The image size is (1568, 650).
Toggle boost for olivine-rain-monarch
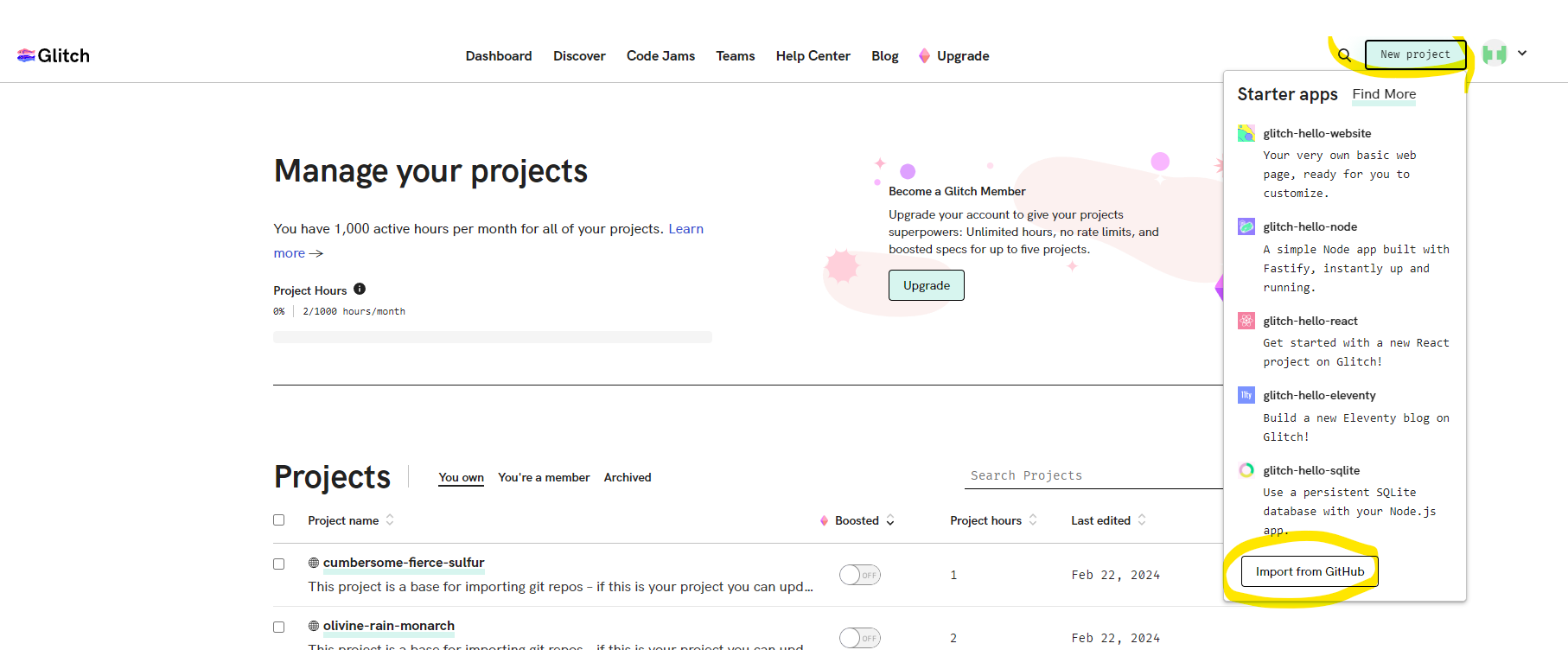[860, 638]
